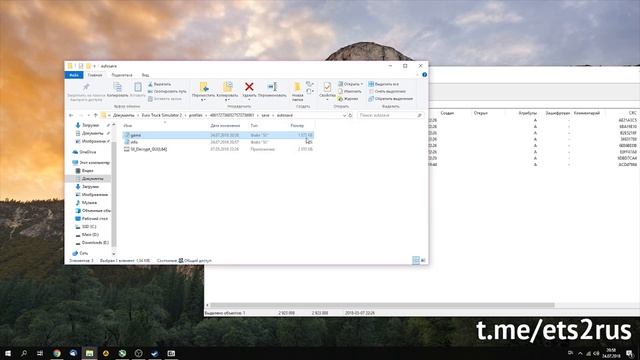Sort by Дата изменения column header

tap(225, 126)
